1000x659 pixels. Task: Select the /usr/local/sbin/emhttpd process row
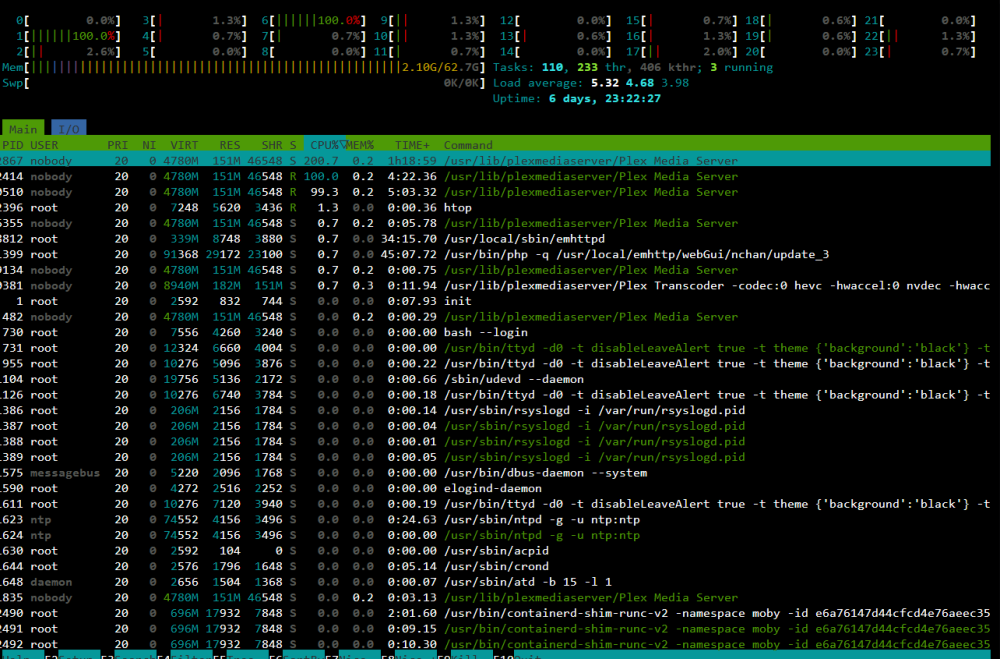point(496,239)
